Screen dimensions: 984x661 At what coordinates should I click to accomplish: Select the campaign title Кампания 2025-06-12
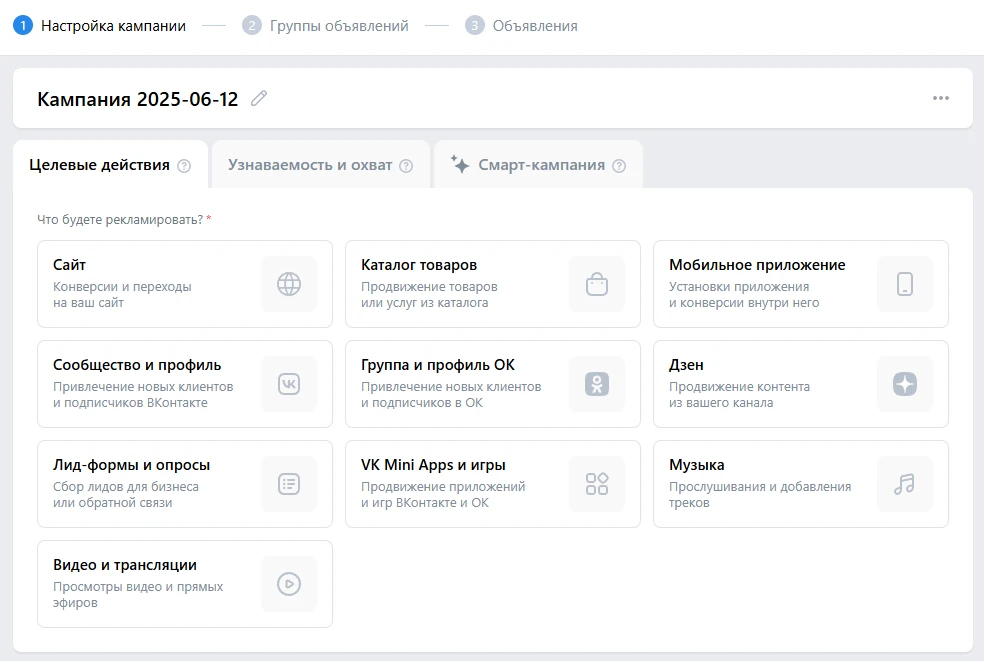click(x=138, y=99)
